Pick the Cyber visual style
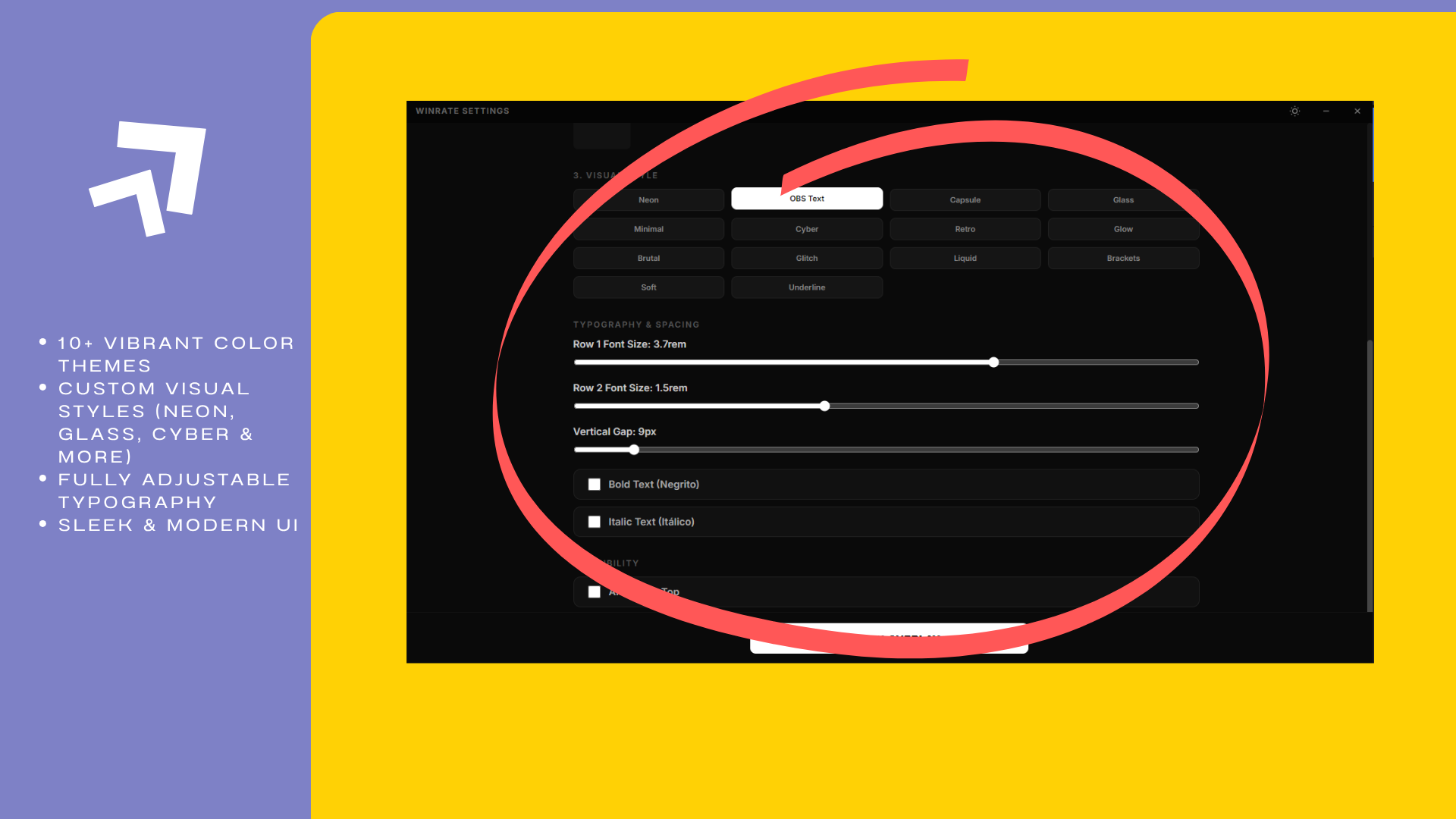The height and width of the screenshot is (819, 1456). (807, 229)
